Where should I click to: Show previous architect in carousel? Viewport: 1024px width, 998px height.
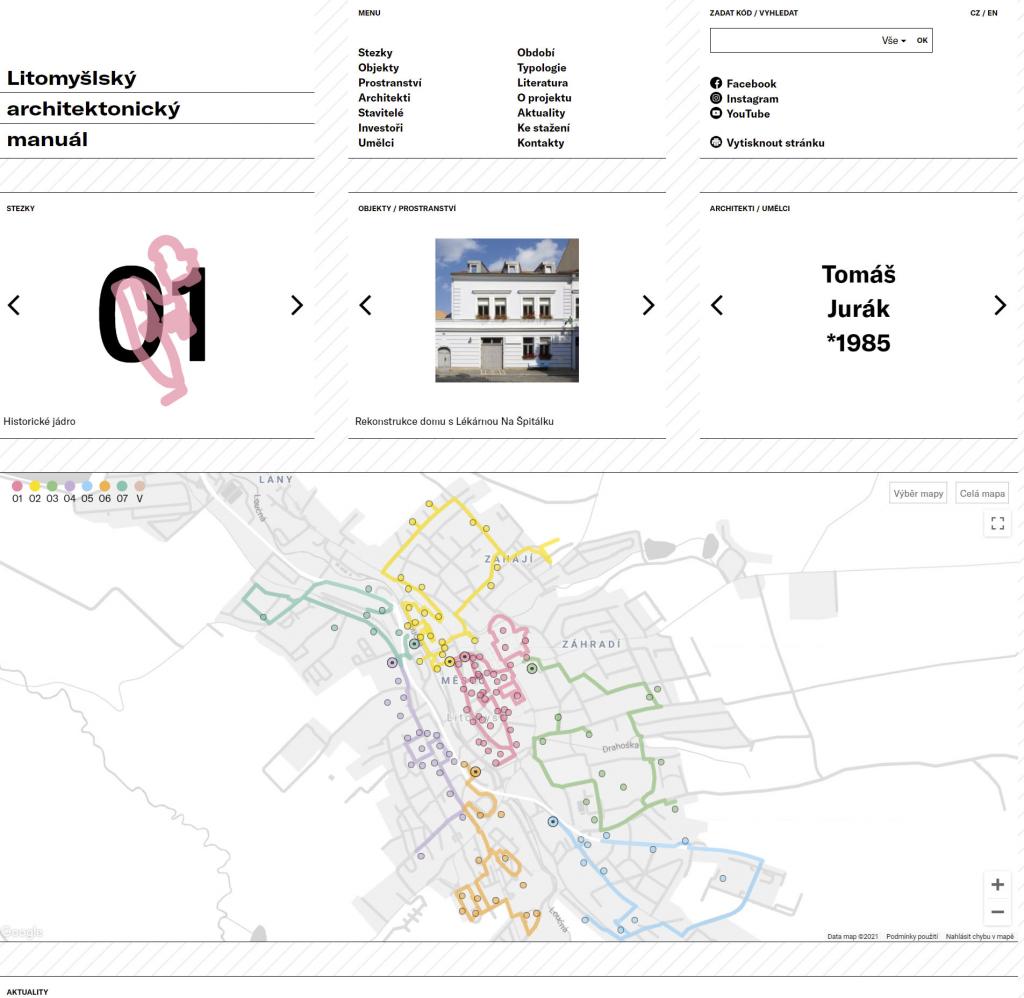point(716,306)
